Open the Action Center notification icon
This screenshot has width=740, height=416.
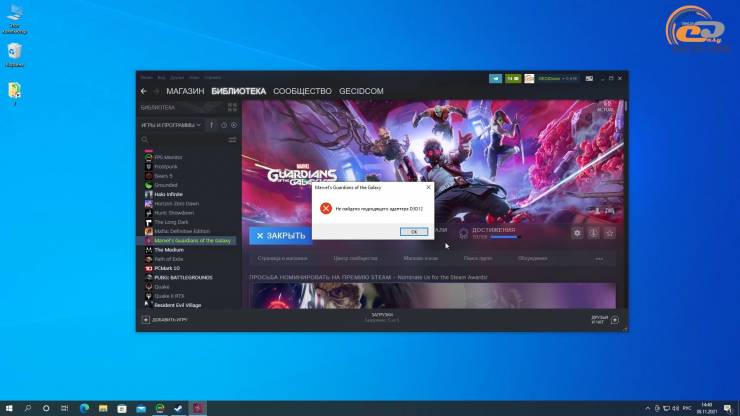(728, 408)
